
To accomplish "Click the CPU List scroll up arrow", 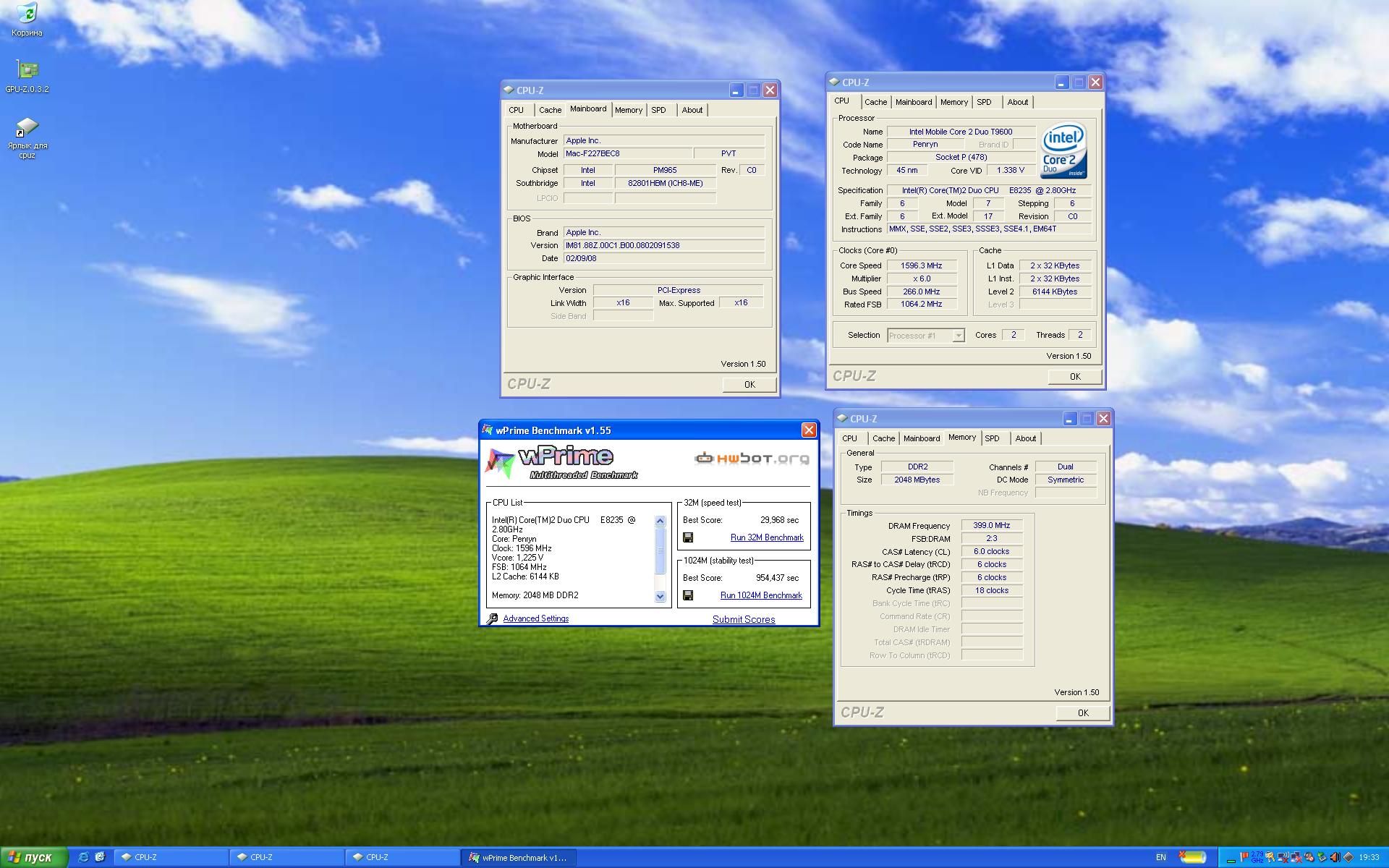I will pyautogui.click(x=660, y=521).
